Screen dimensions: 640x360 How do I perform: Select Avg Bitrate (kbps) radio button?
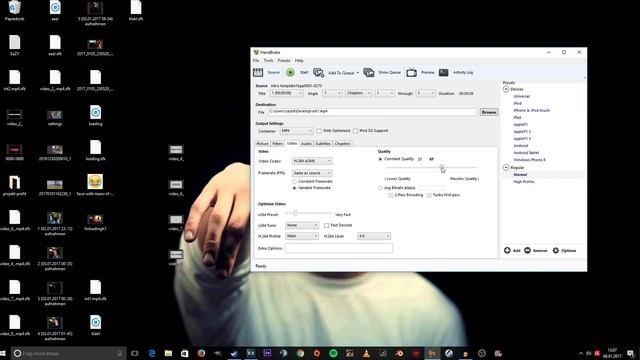point(380,188)
